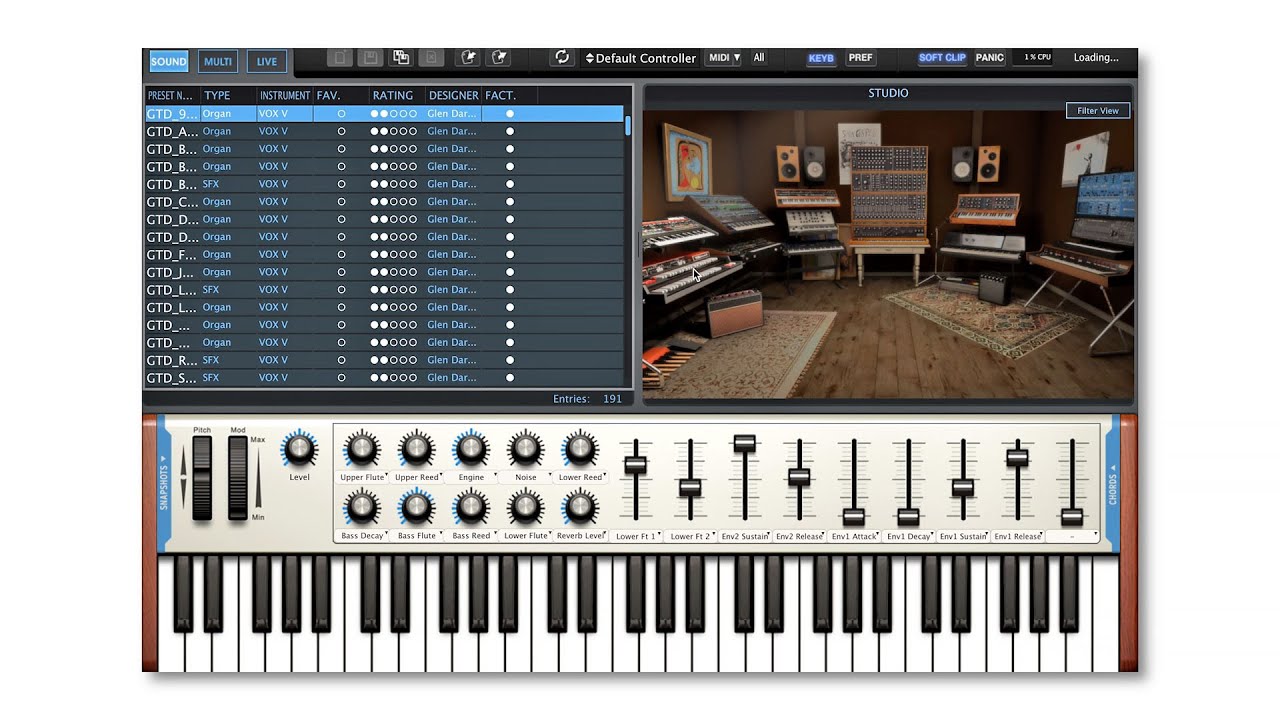
Task: Click the Save As duplicate icon
Action: pos(400,58)
